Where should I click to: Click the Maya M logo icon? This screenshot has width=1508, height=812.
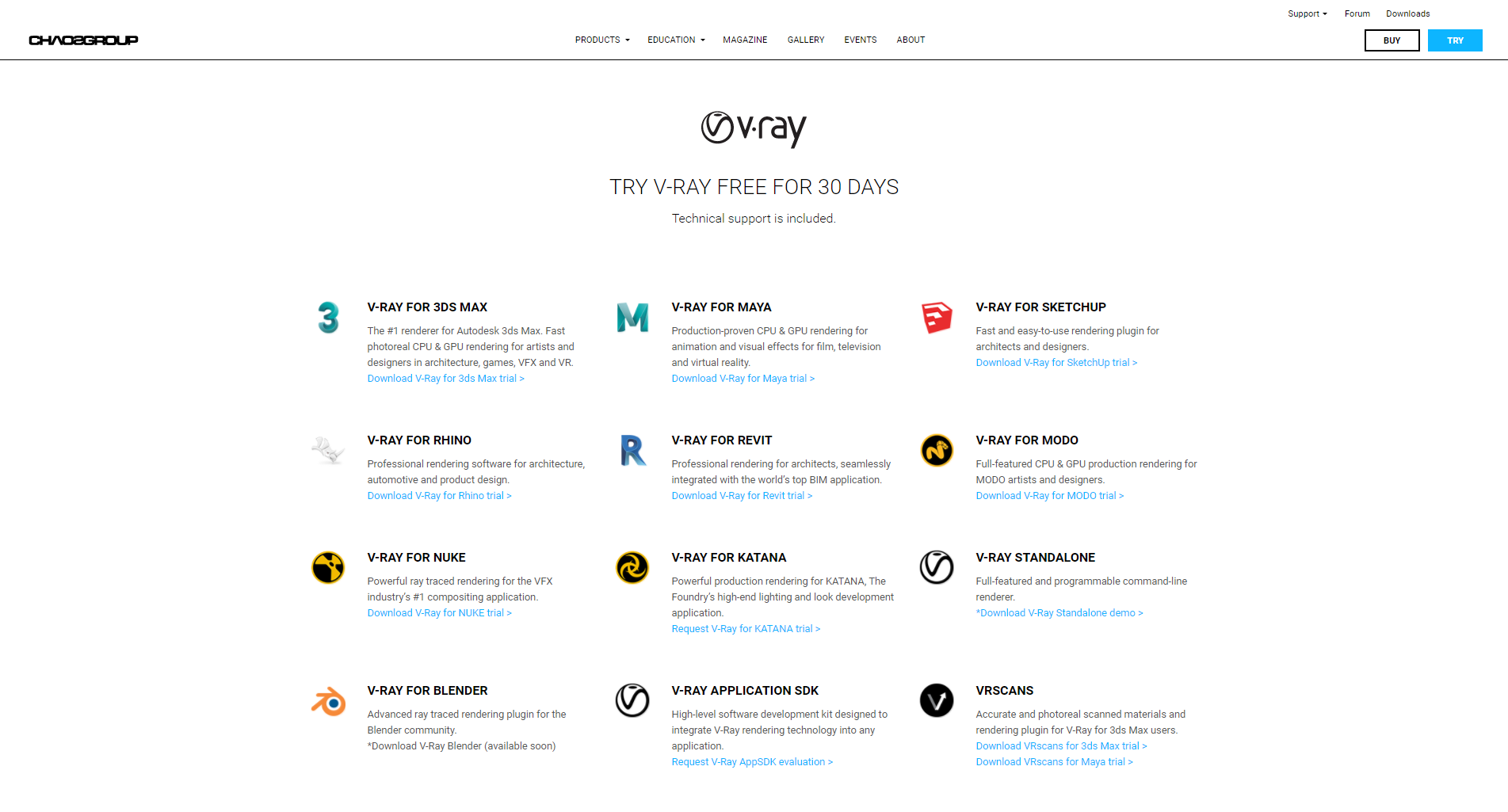pyautogui.click(x=632, y=318)
